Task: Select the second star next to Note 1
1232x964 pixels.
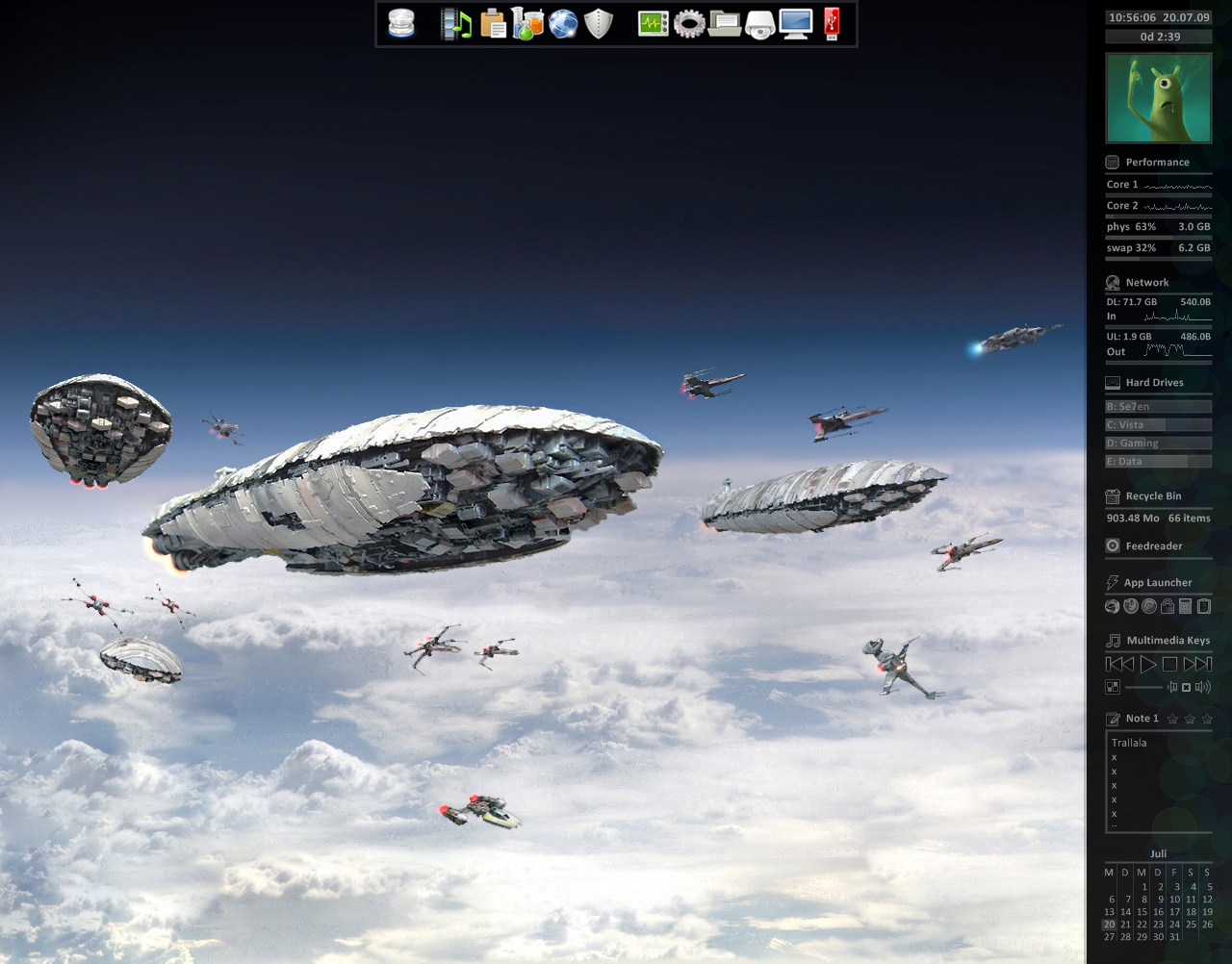Action: tap(1190, 719)
